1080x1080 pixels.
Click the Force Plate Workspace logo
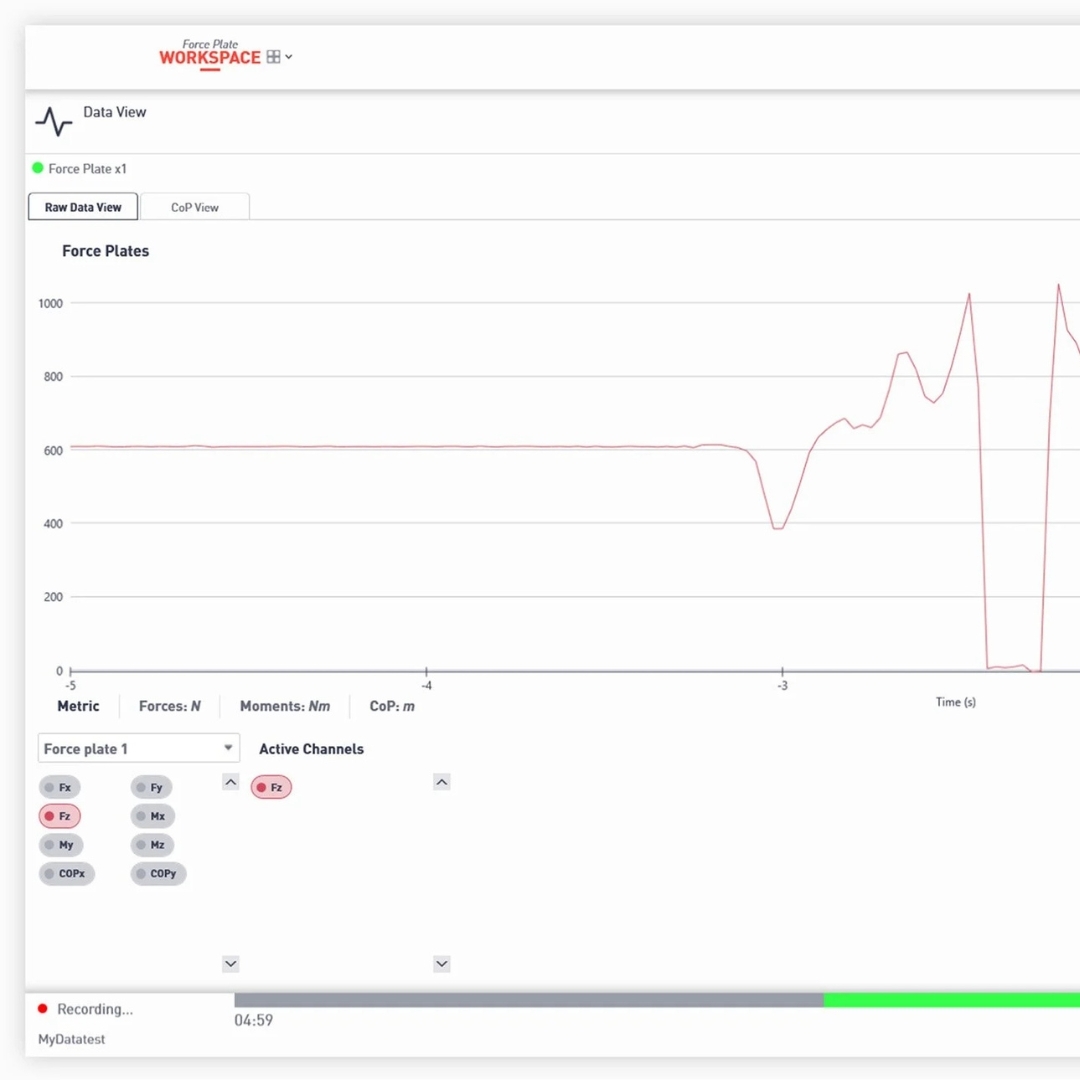209,55
